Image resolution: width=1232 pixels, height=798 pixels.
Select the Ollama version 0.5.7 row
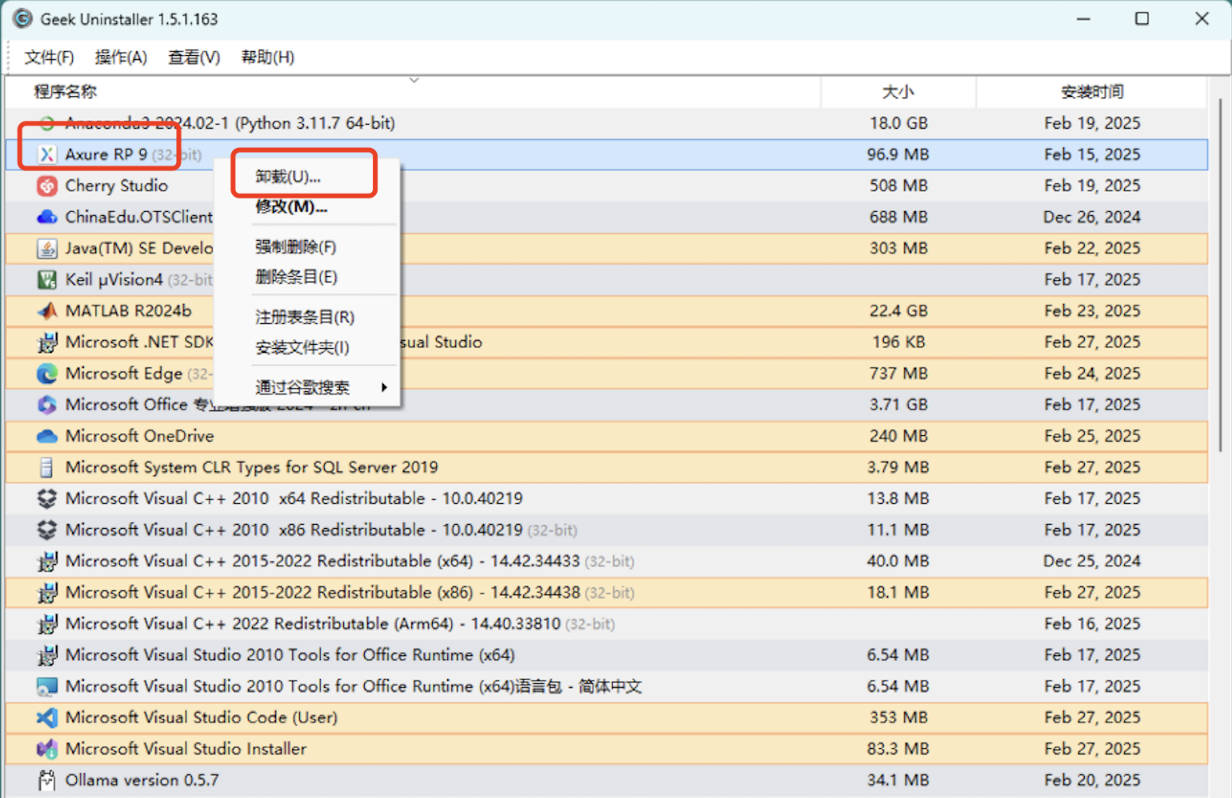click(606, 780)
